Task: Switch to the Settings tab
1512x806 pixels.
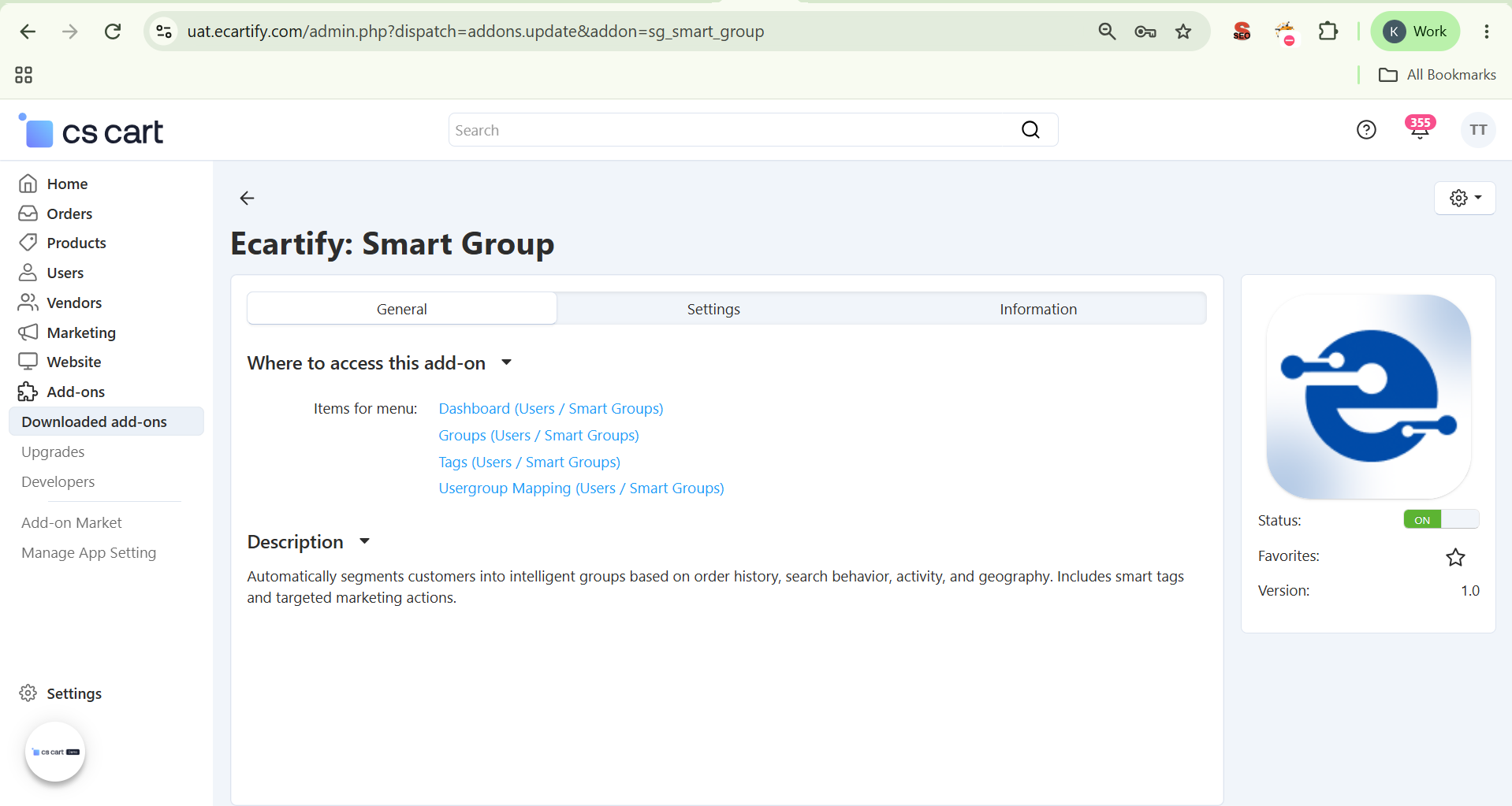Action: pos(713,309)
